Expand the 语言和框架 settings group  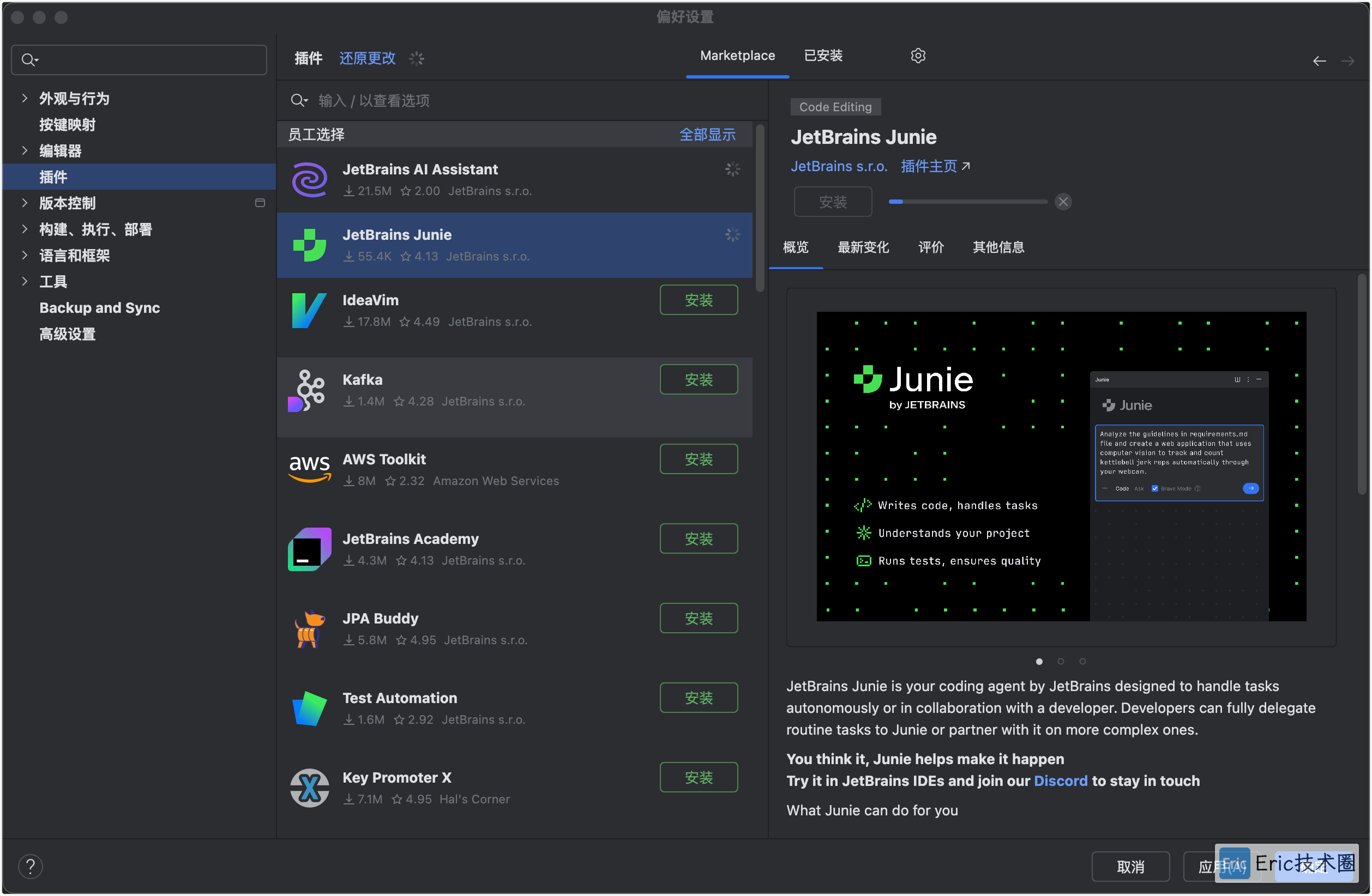24,255
